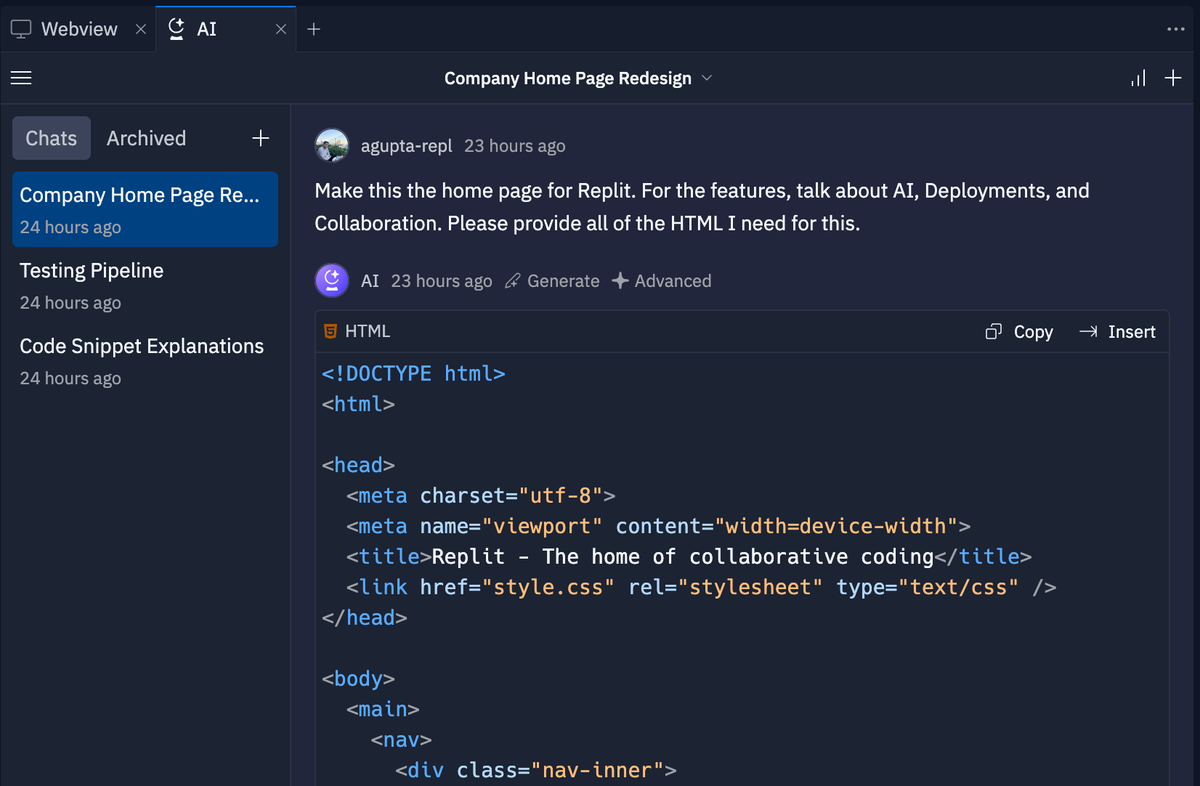This screenshot has height=786, width=1200.
Task: Click the usage graph icon in the header
Action: [x=1138, y=78]
